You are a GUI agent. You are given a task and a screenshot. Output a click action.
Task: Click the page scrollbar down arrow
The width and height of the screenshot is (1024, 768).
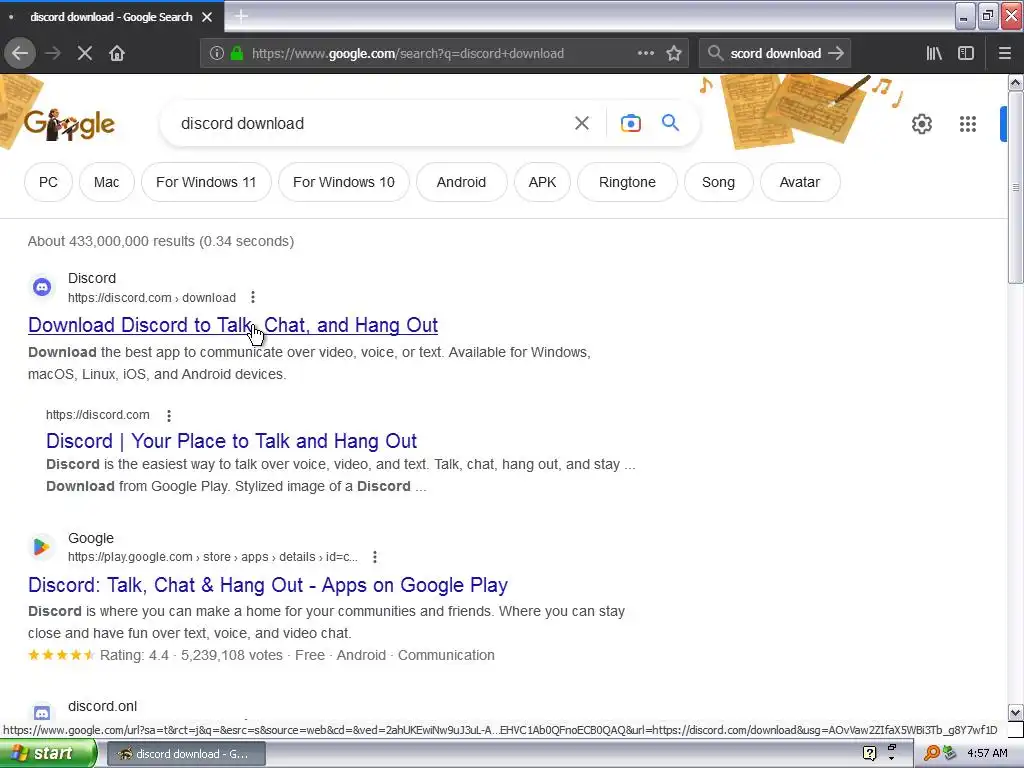point(1015,712)
